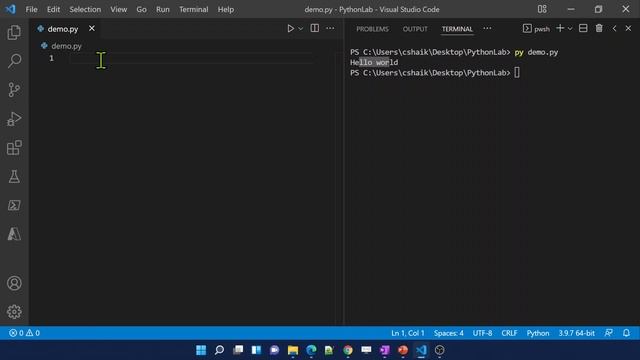Open the Run menu
The height and width of the screenshot is (360, 640).
[162, 9]
